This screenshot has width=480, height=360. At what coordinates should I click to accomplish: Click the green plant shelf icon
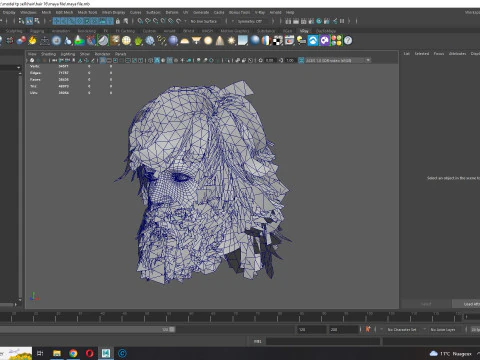coord(138,41)
